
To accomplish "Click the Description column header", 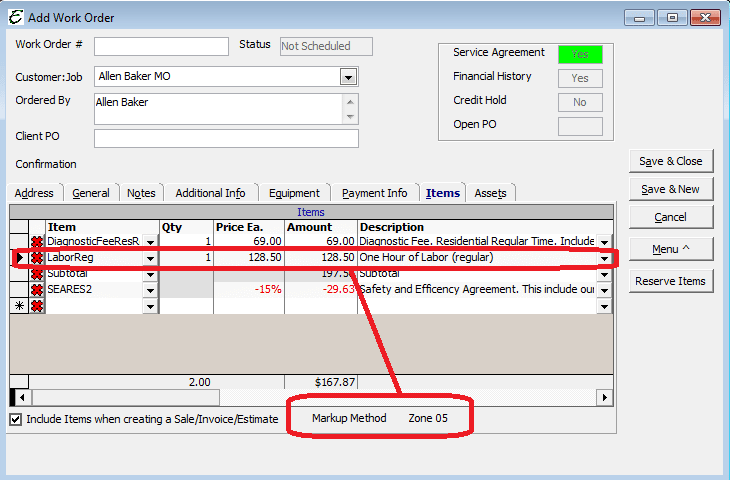I will (x=486, y=227).
